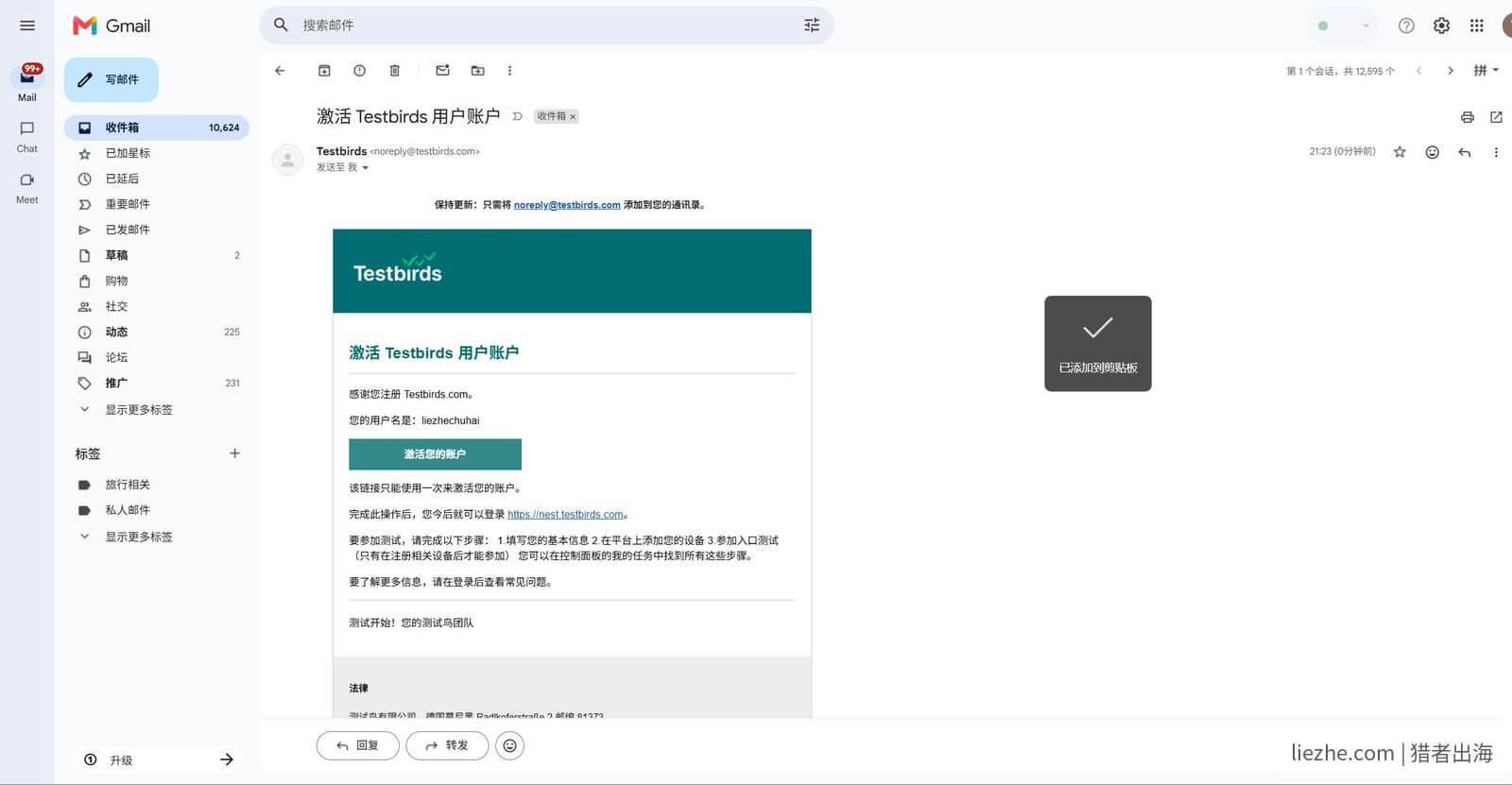1512x785 pixels.
Task: Toggle the importance marker beside subject
Action: tap(517, 116)
